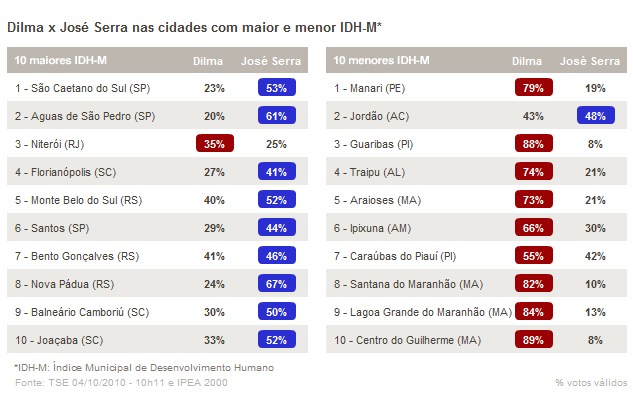Click the red 35% badge for Niterói

pos(215,144)
